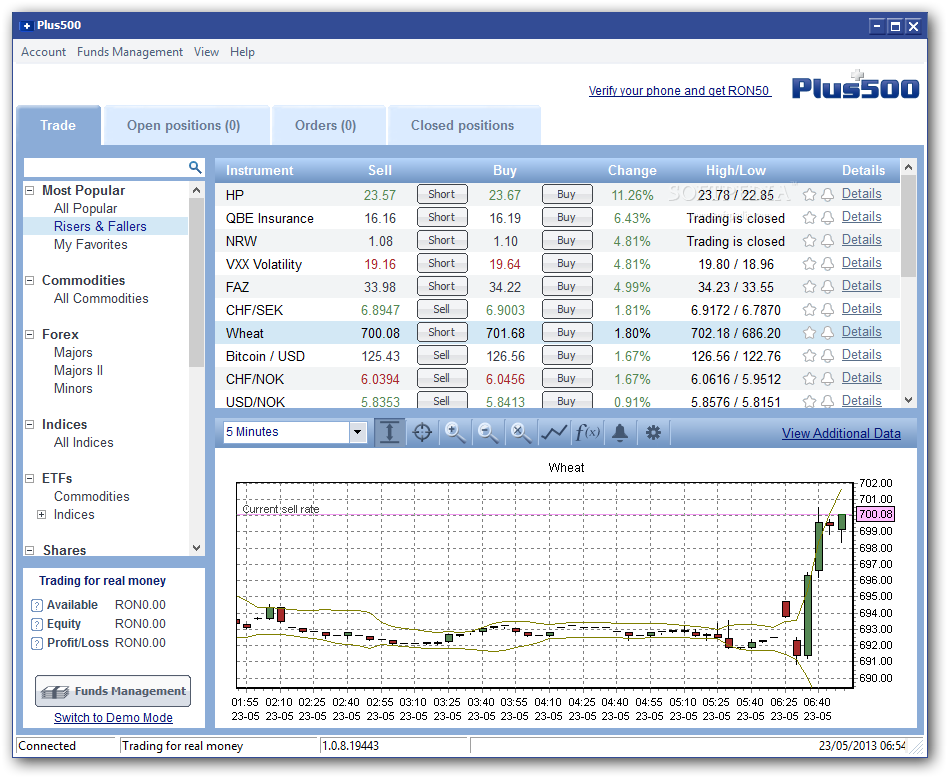
Task: Click star icon in Wheat row
Action: click(809, 332)
